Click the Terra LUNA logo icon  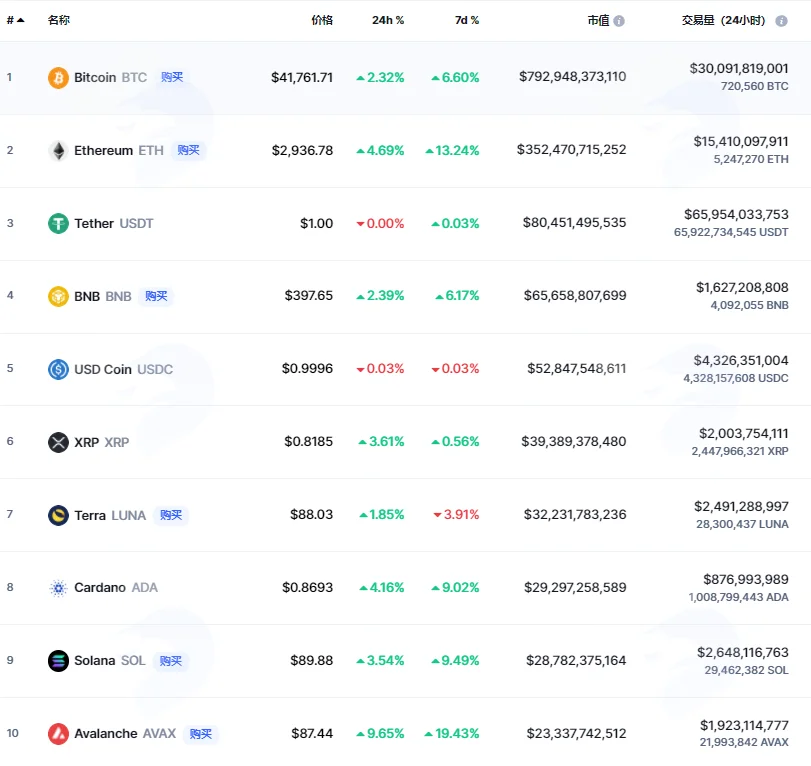[x=58, y=515]
